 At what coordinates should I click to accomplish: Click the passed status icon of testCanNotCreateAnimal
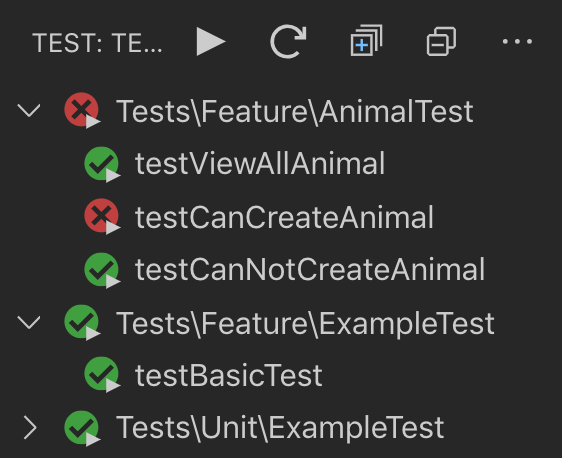tap(102, 270)
